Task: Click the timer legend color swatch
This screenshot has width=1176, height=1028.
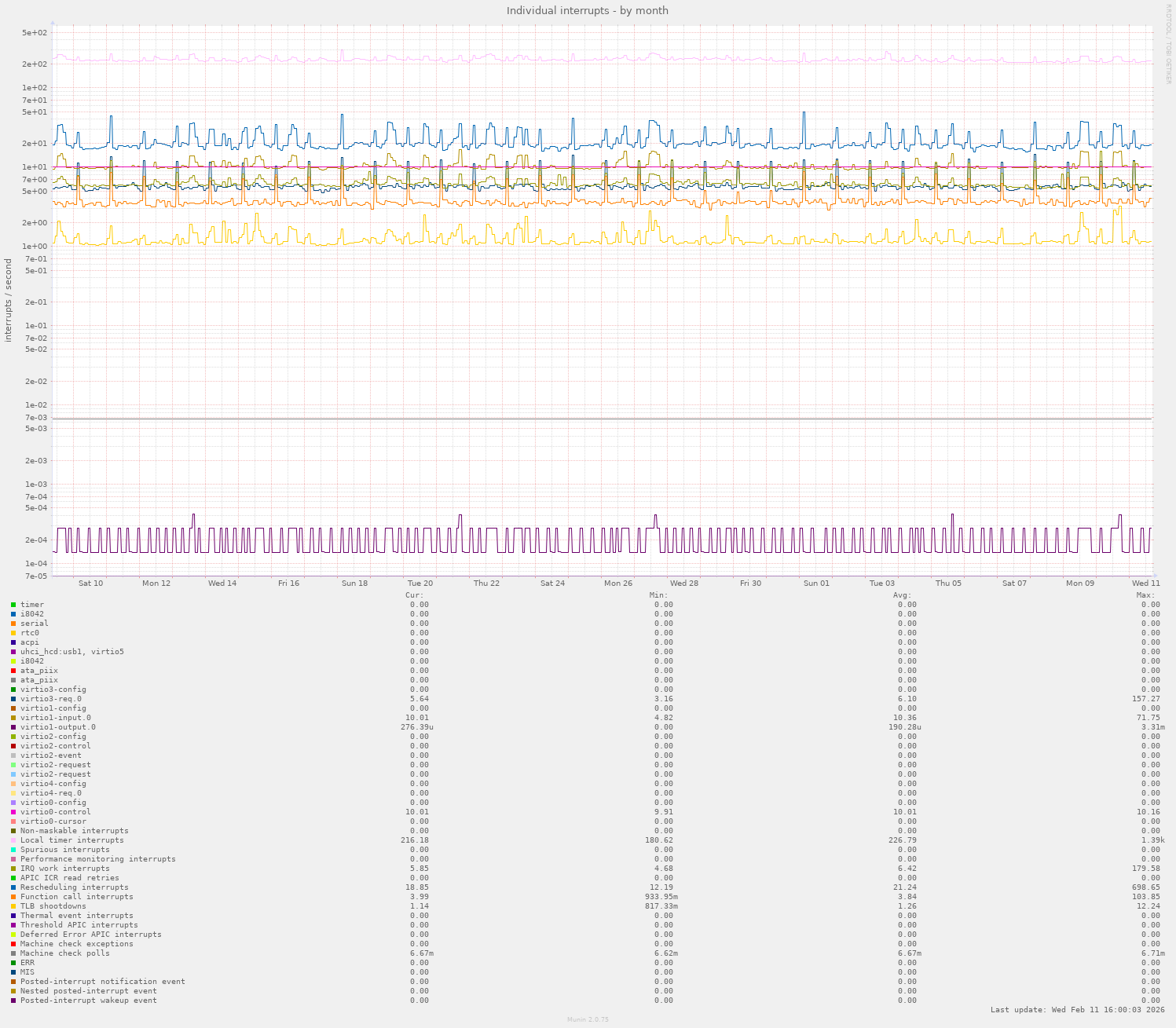Action: pyautogui.click(x=13, y=605)
